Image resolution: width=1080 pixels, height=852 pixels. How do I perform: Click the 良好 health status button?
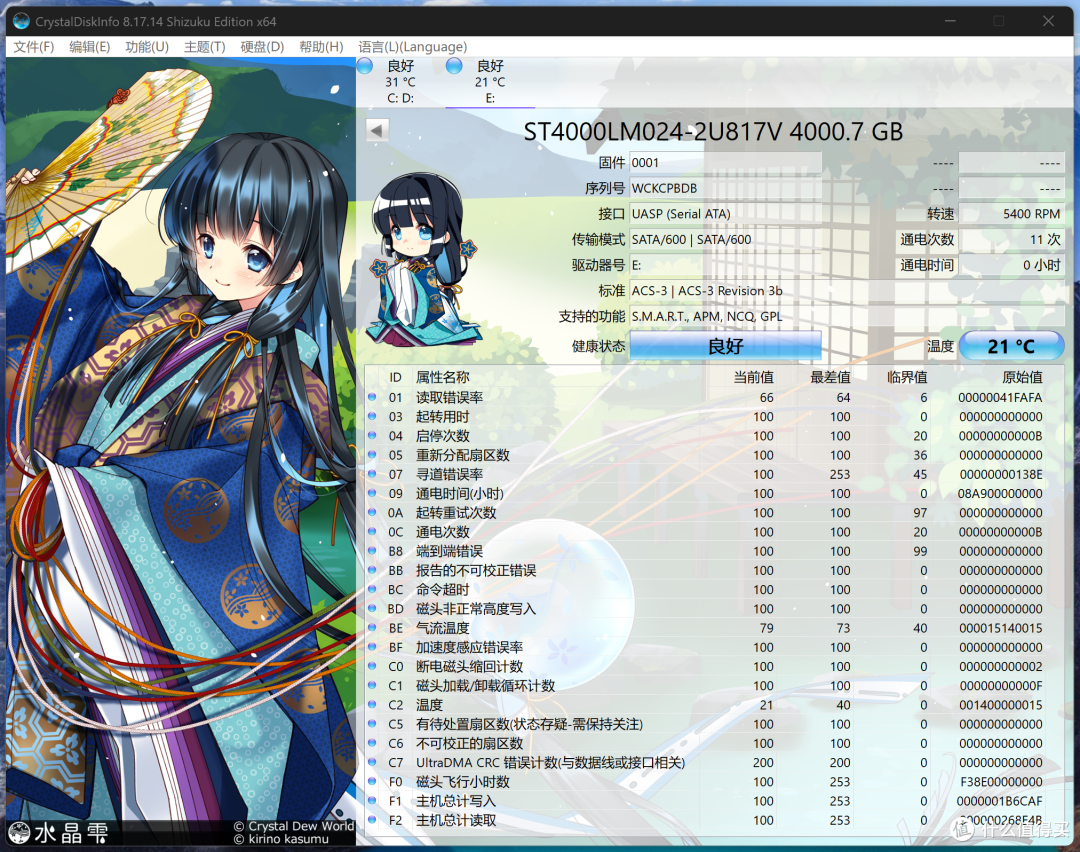(x=725, y=346)
